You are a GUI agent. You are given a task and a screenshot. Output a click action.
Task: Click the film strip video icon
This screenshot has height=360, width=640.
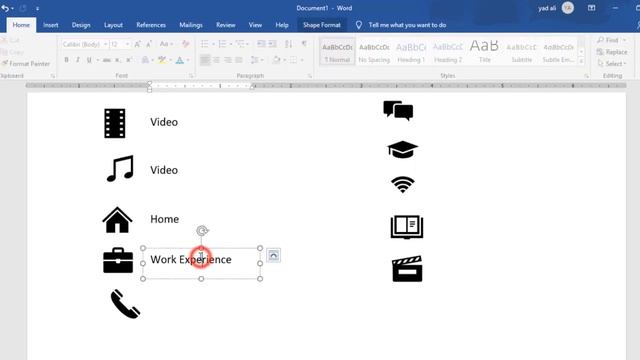coord(115,123)
